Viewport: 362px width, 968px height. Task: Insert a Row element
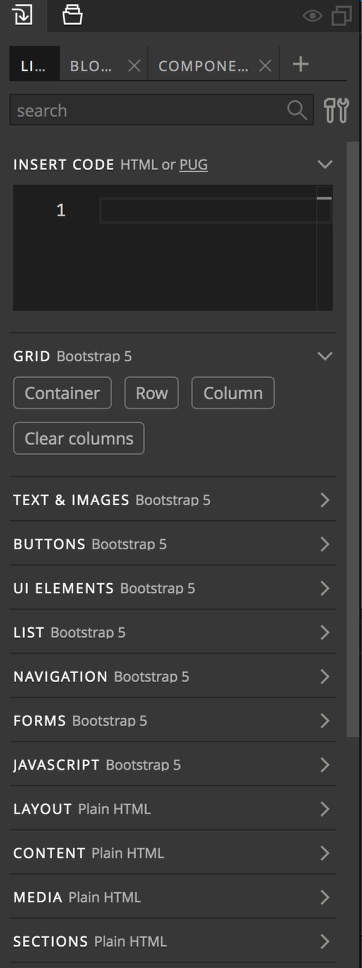point(151,393)
